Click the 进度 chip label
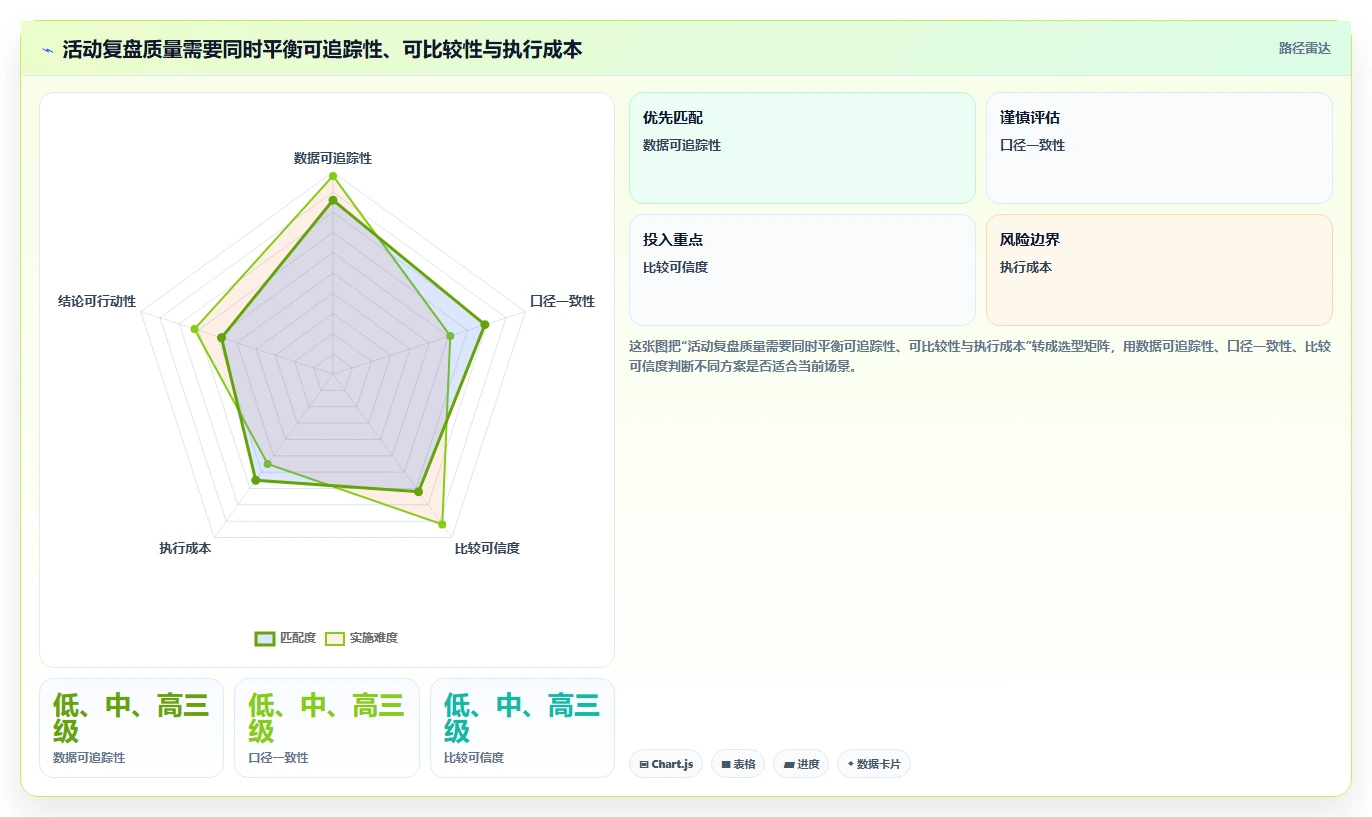 tap(808, 765)
